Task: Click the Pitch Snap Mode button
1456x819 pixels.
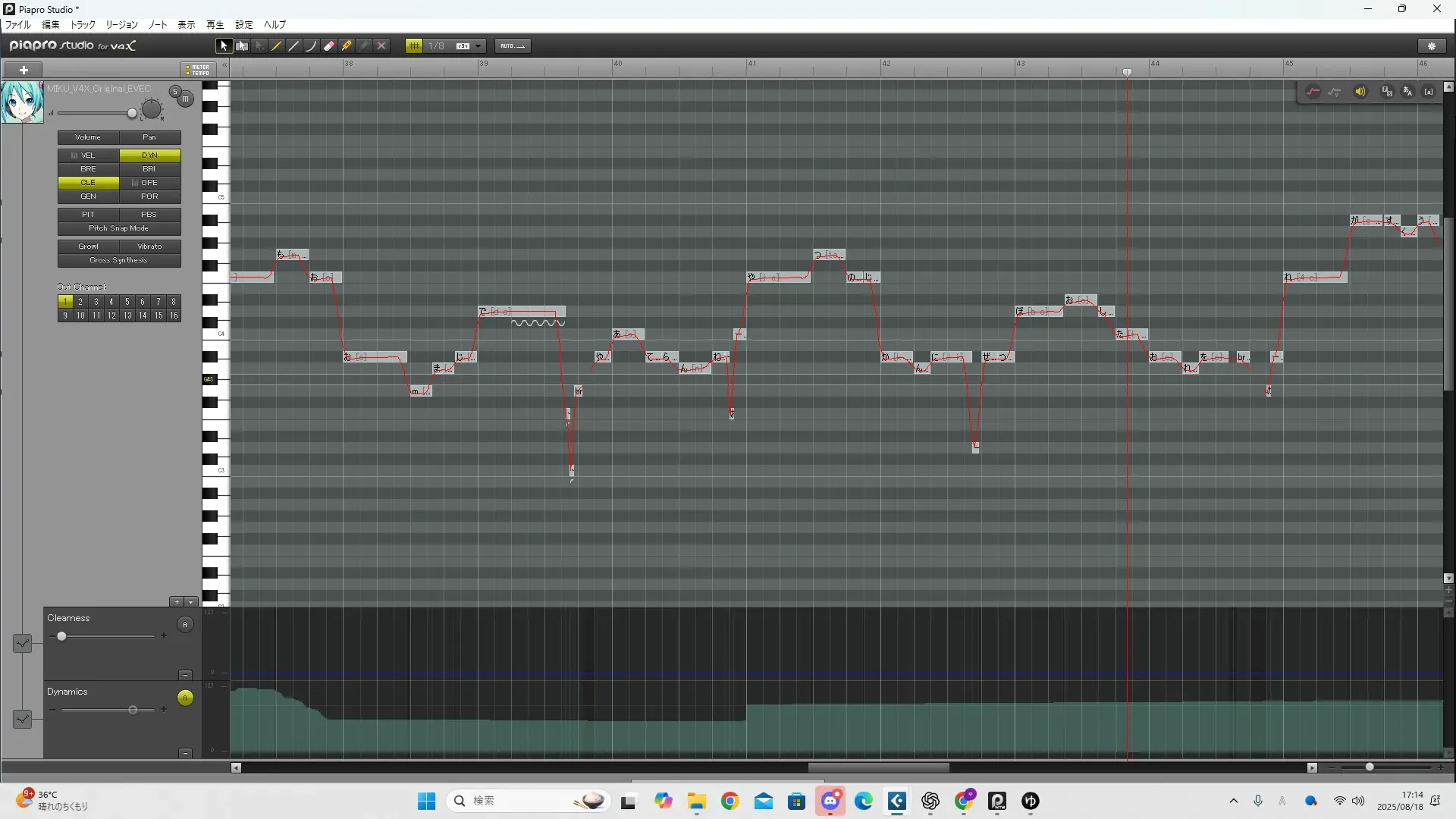Action: (x=119, y=228)
